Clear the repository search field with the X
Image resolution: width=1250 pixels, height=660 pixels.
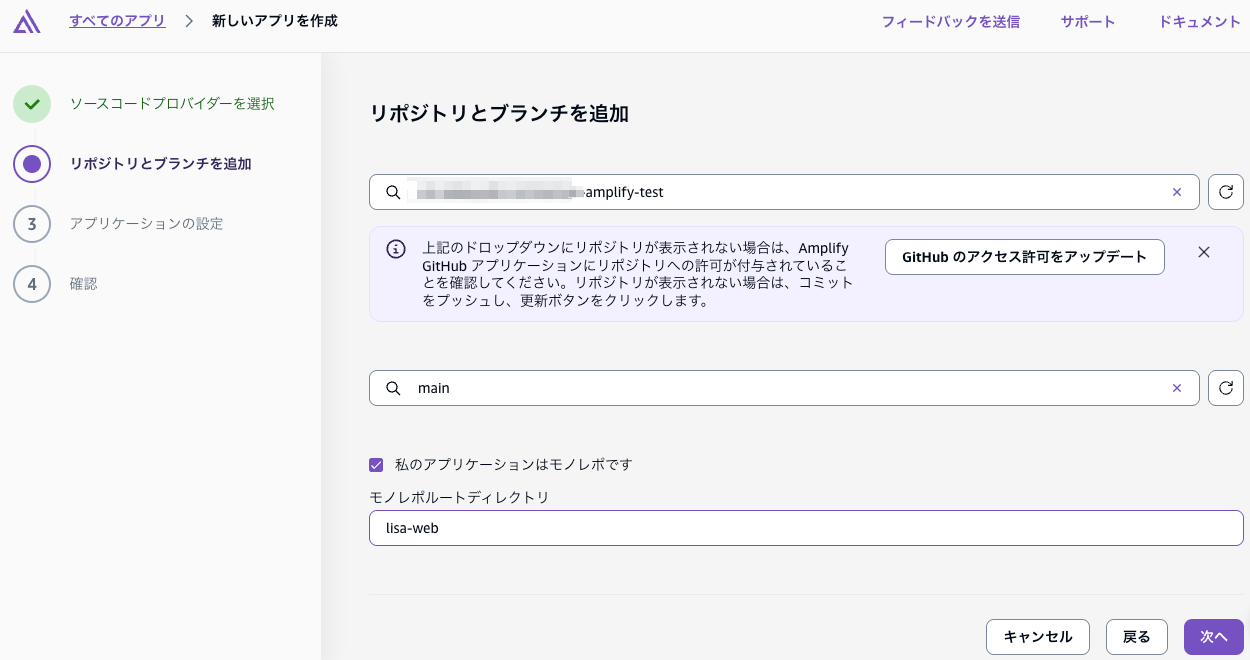[1177, 192]
